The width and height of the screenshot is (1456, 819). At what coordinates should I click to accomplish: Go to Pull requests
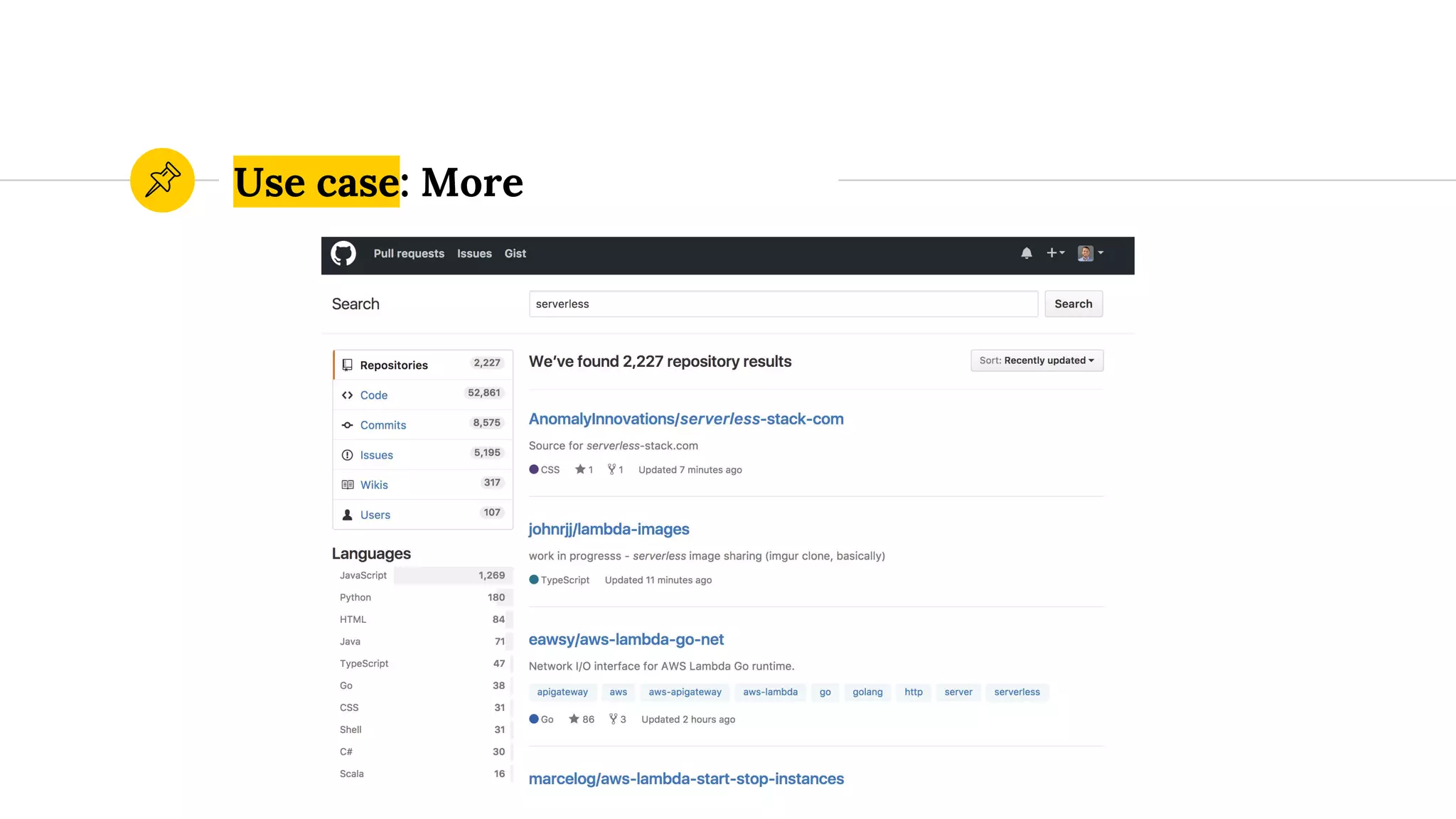pos(409,254)
